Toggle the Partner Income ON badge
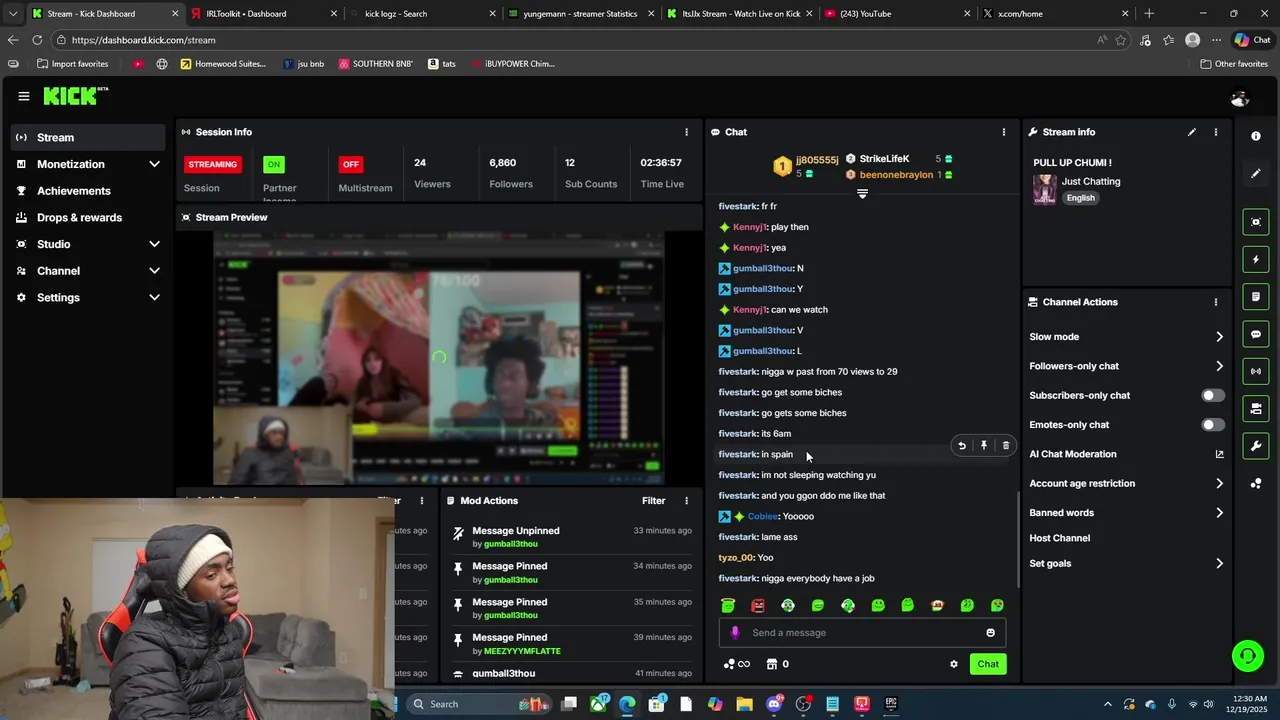This screenshot has width=1280, height=720. pyautogui.click(x=273, y=164)
